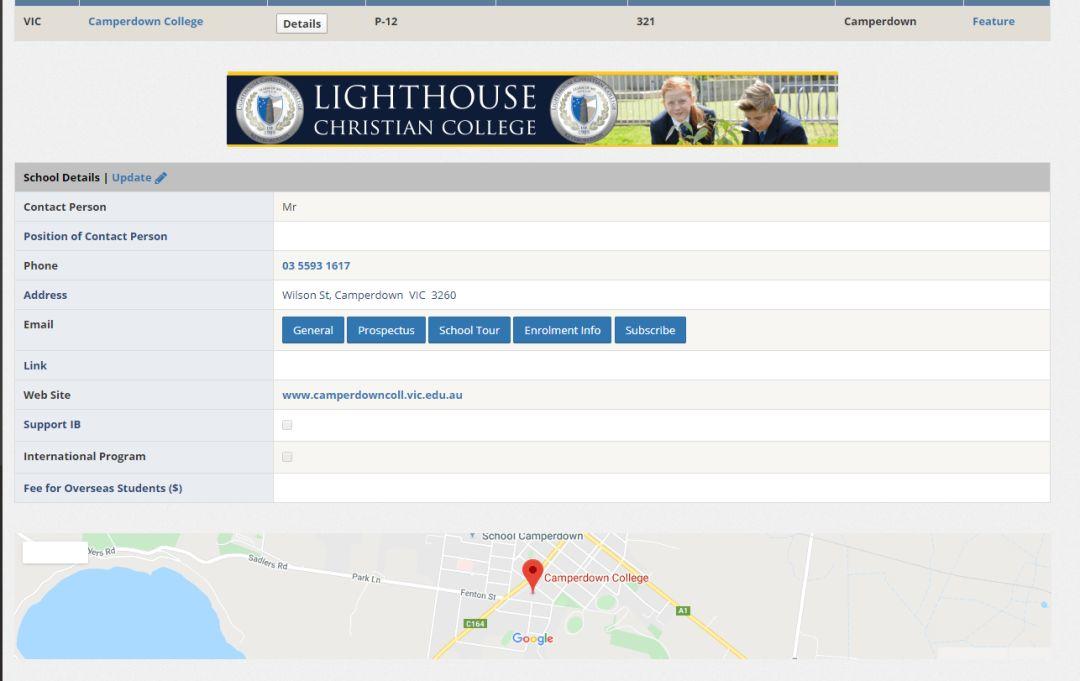Click the Fee for Overseas Students label
This screenshot has height=681, width=1080.
(103, 488)
